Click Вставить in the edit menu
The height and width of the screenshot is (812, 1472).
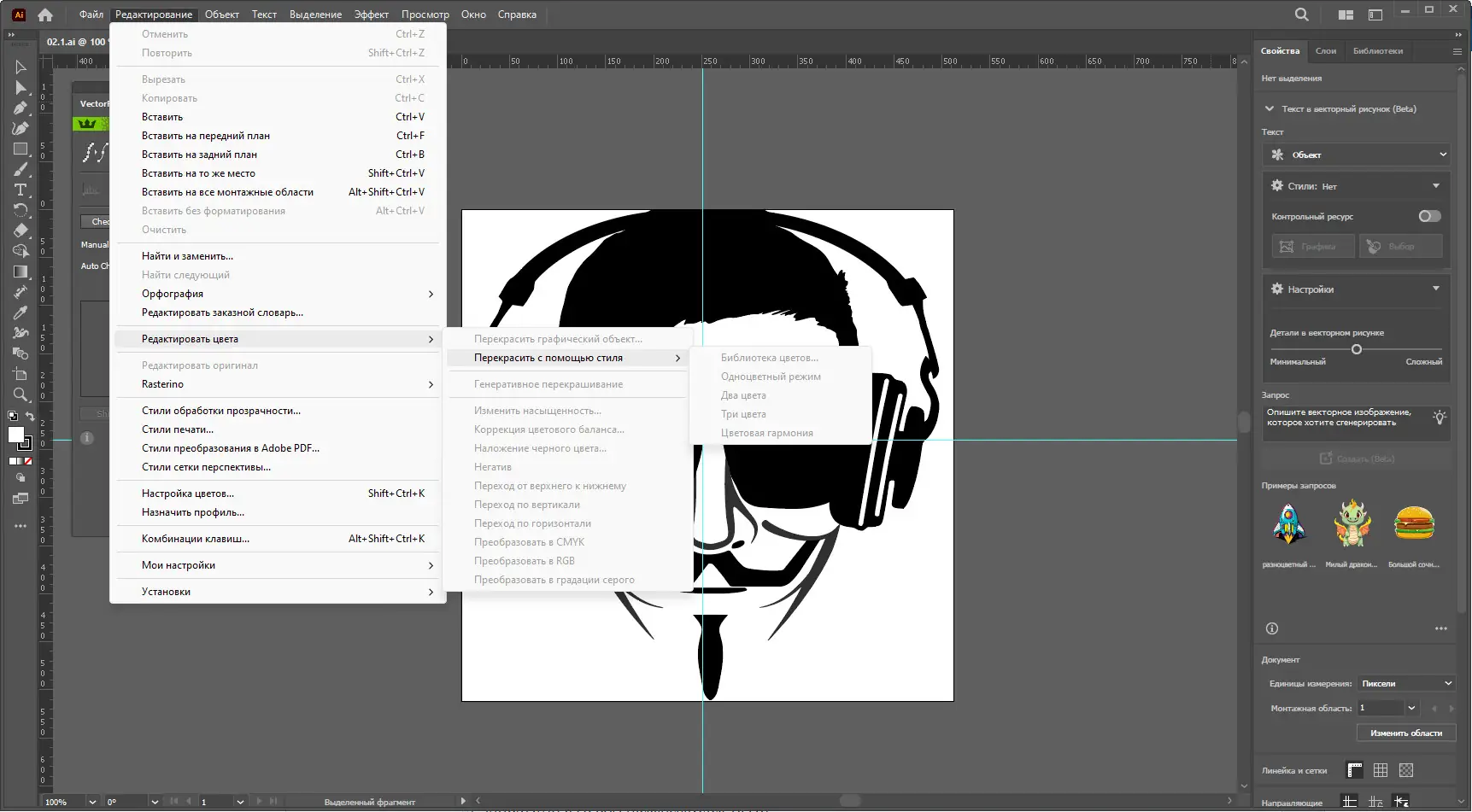pyautogui.click(x=162, y=117)
